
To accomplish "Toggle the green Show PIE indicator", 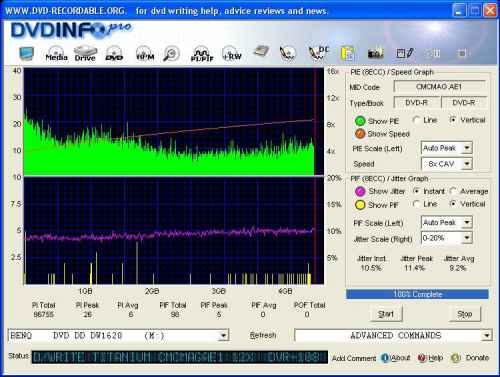I will pyautogui.click(x=360, y=121).
